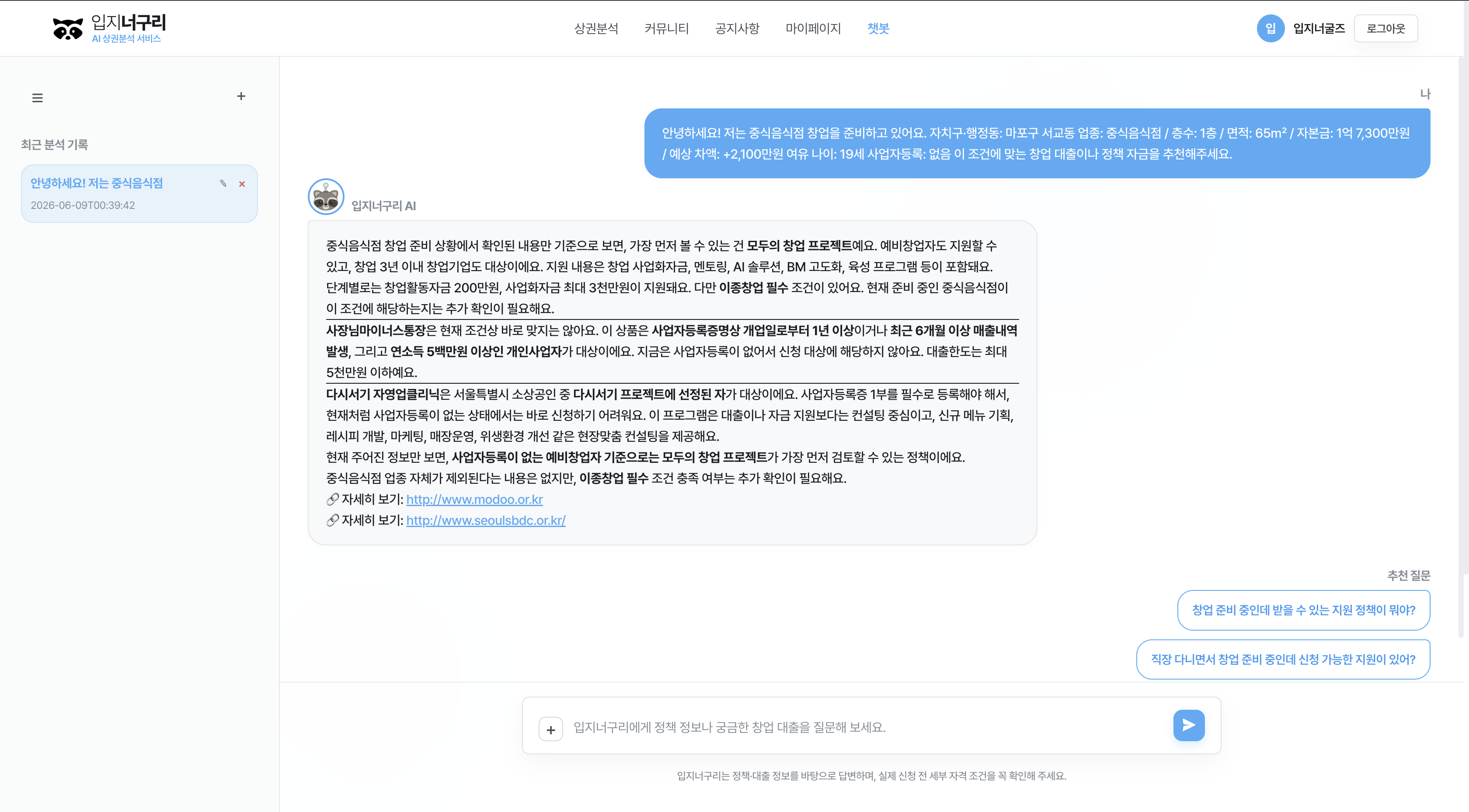Click the user message bubble
This screenshot has height=812, width=1469.
click(1037, 143)
